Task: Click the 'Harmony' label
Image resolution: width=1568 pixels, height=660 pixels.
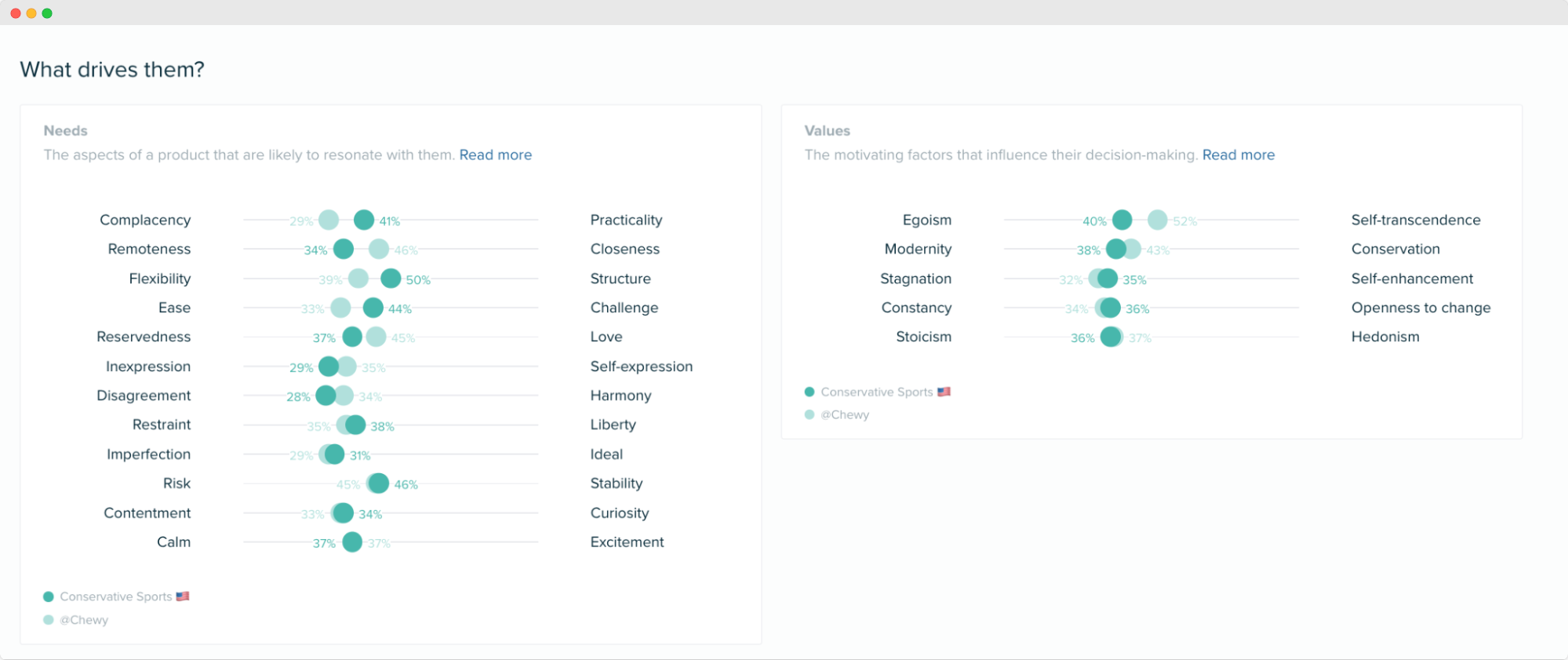Action: (620, 396)
